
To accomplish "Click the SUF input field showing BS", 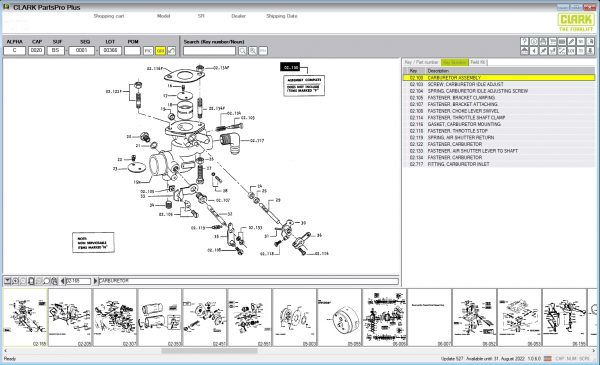I will (x=56, y=51).
